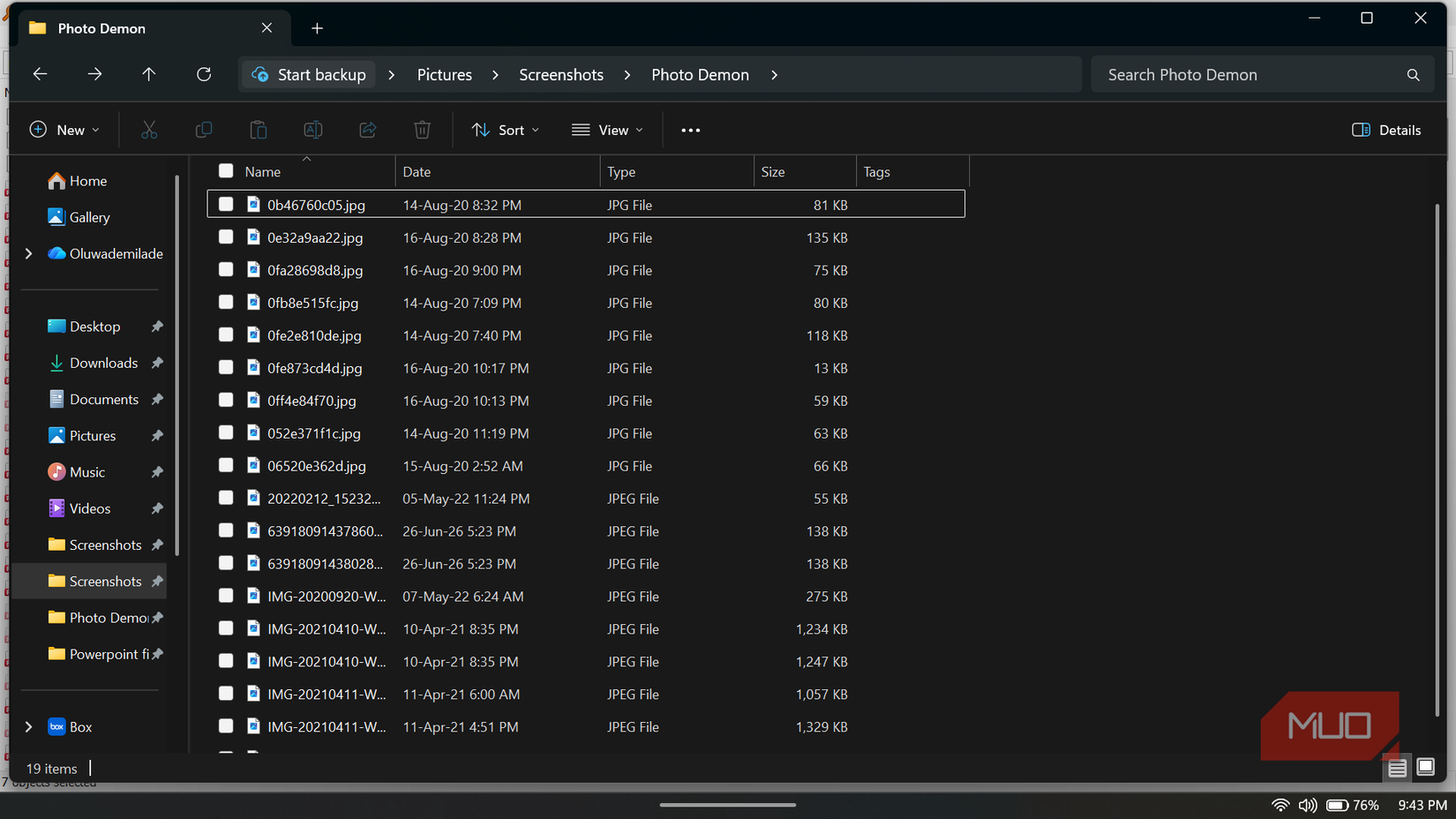Navigate to Screenshots breadcrumb
Viewport: 1456px width, 819px height.
tap(561, 75)
